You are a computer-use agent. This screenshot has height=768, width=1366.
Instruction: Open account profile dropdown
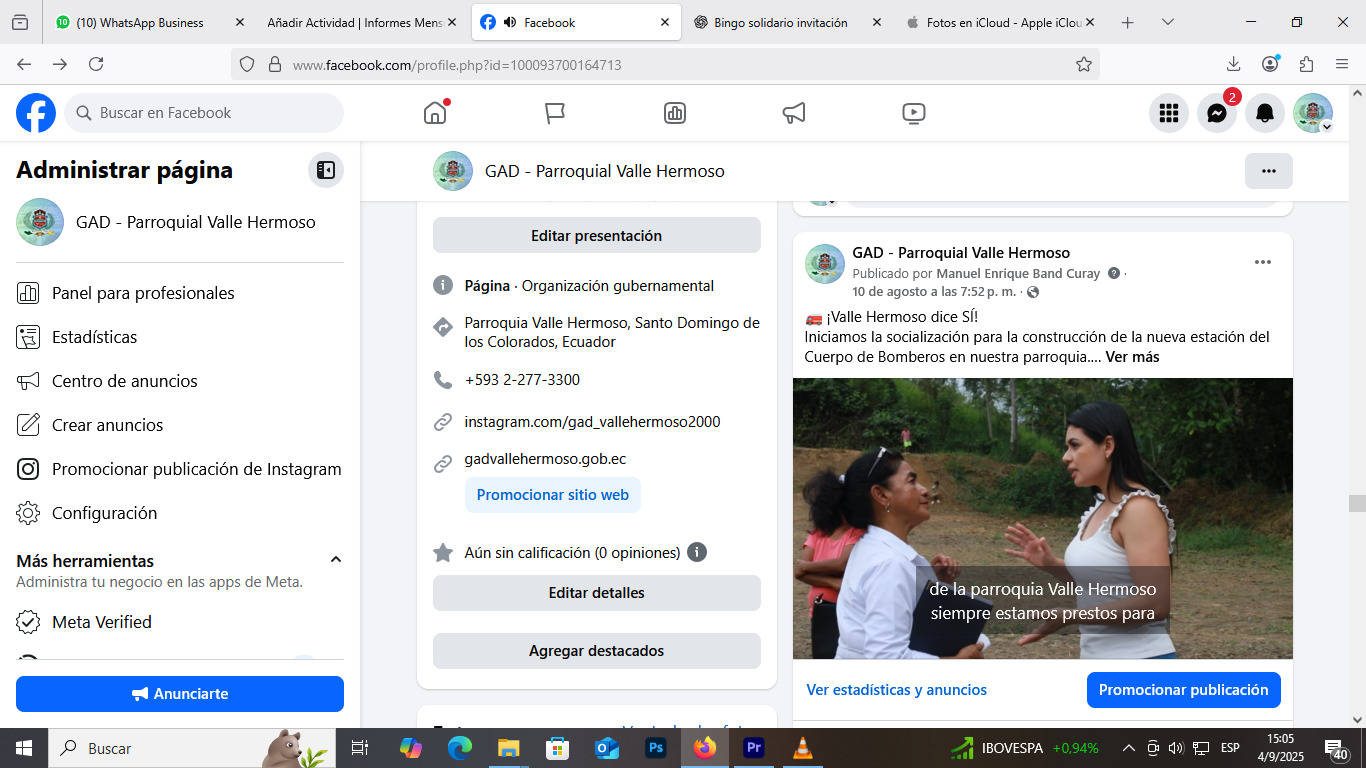pos(1312,113)
